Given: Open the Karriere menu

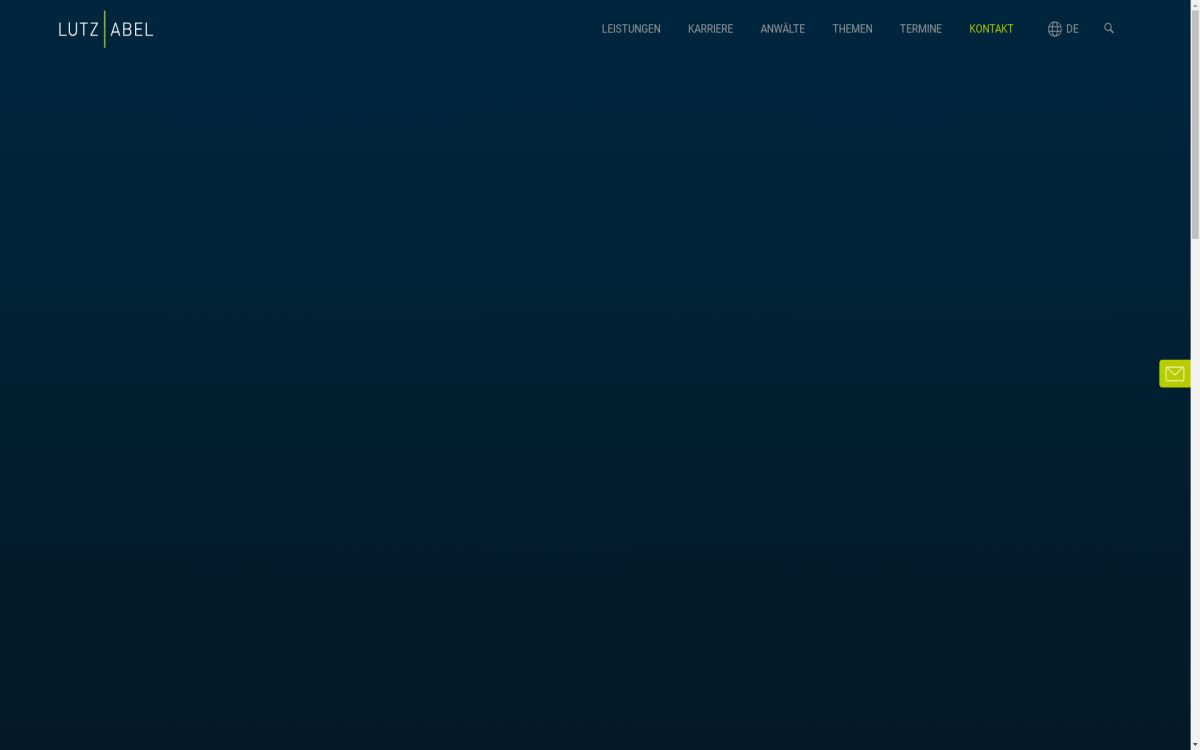Looking at the screenshot, I should tap(710, 29).
